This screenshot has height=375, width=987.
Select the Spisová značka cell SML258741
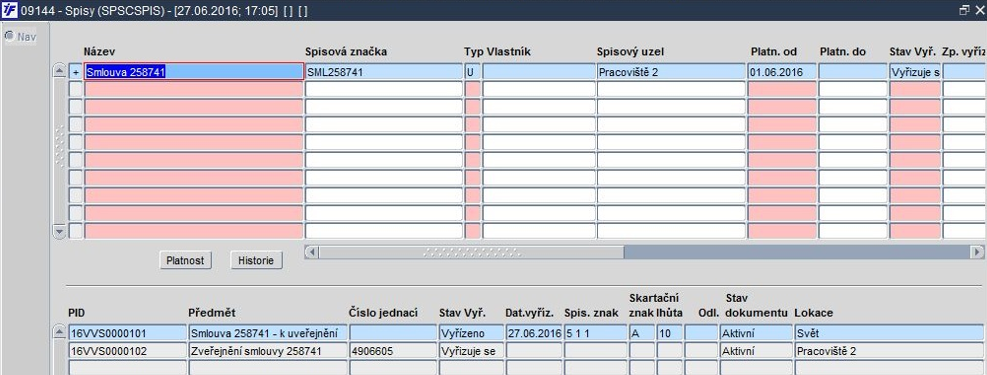pos(384,72)
